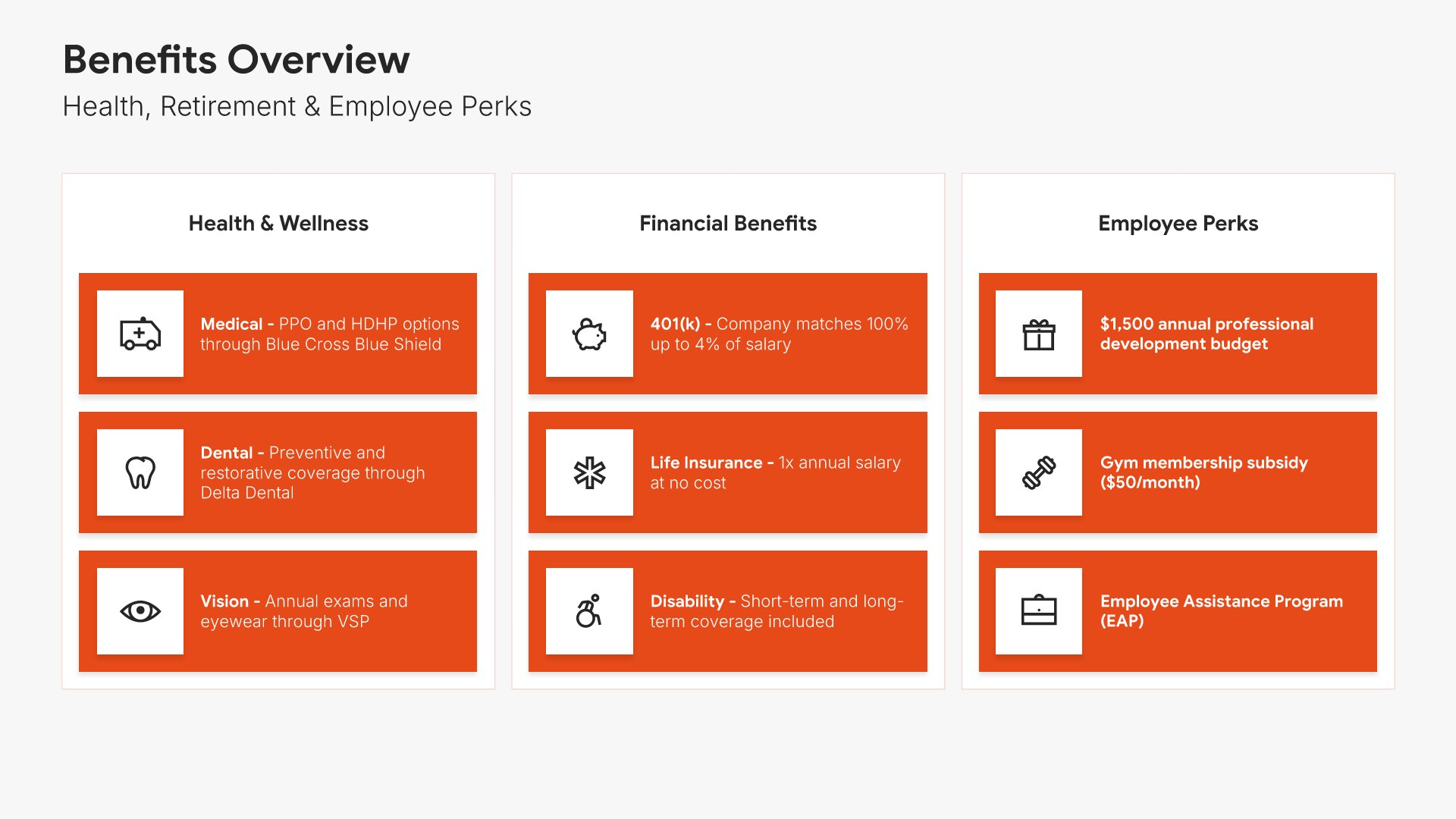Select the wheelchair Disability icon
Screen dimensions: 1456x819
click(x=589, y=611)
